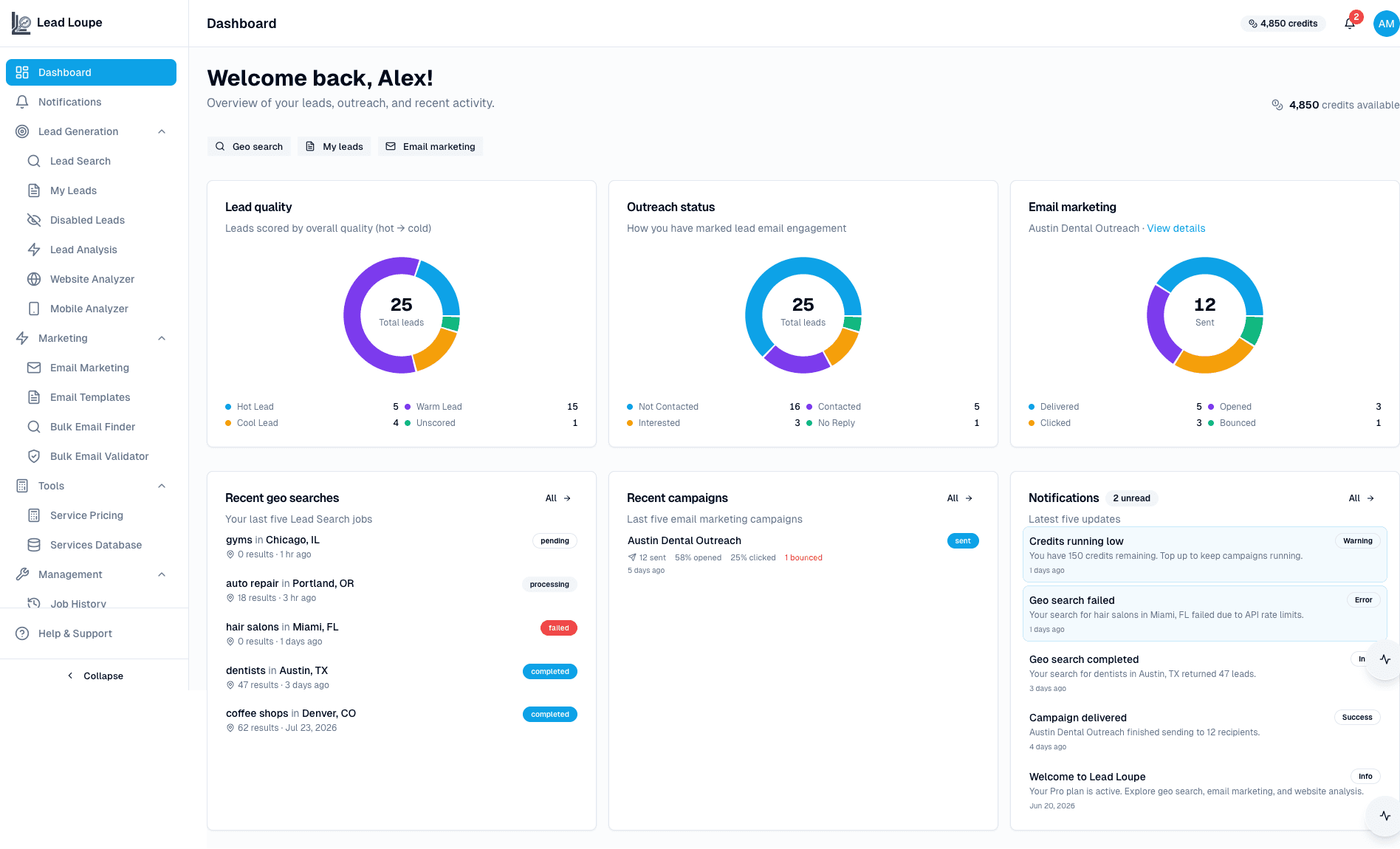Open coffee shops in Denver, CO search

click(x=402, y=721)
